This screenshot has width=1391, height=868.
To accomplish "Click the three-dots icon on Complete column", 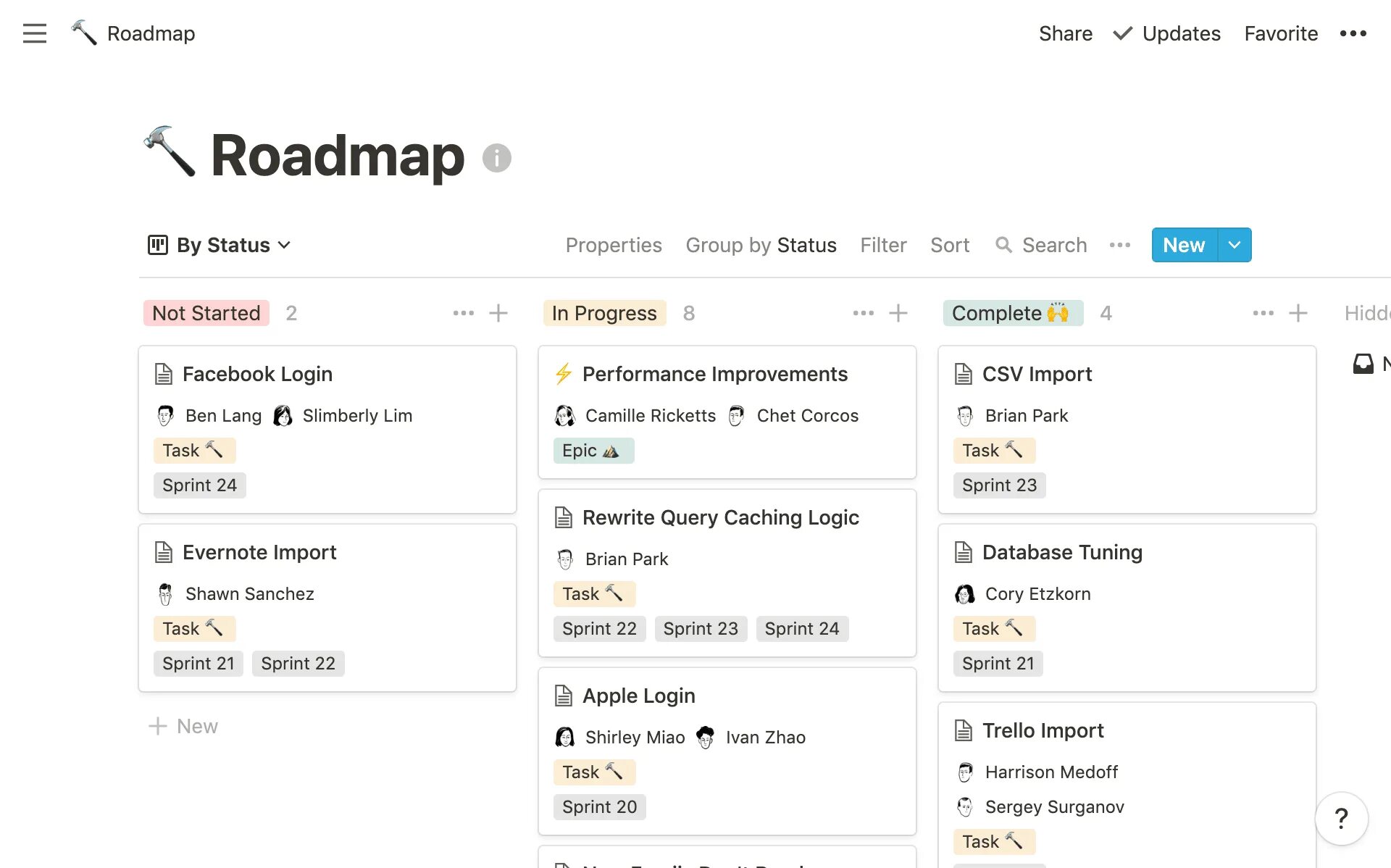I will click(x=1262, y=314).
